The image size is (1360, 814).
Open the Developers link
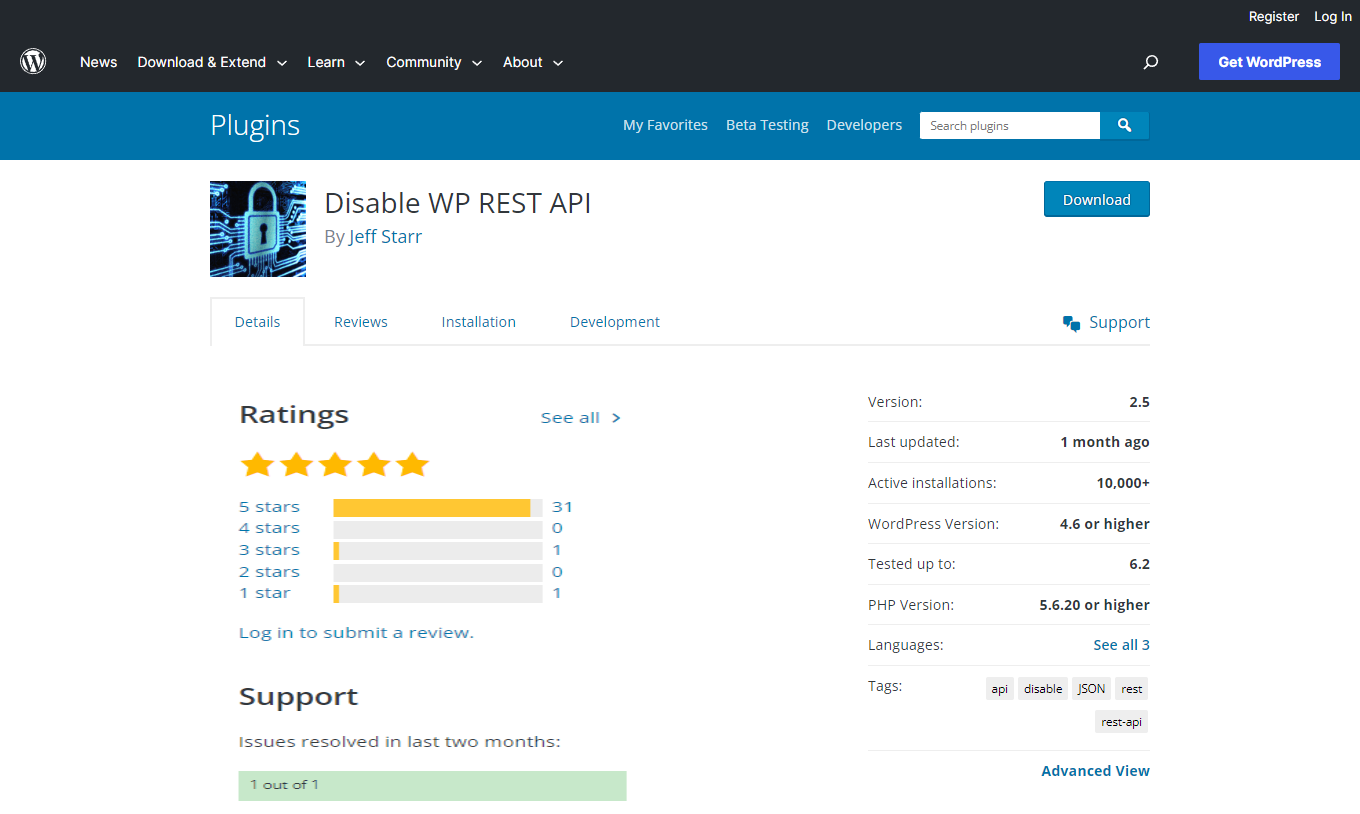click(x=864, y=125)
